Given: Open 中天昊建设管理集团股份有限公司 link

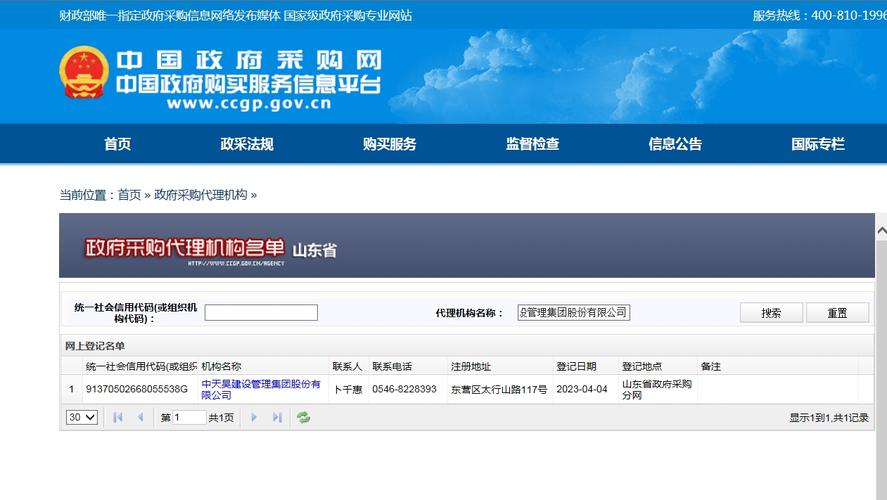Looking at the screenshot, I should click(x=261, y=389).
